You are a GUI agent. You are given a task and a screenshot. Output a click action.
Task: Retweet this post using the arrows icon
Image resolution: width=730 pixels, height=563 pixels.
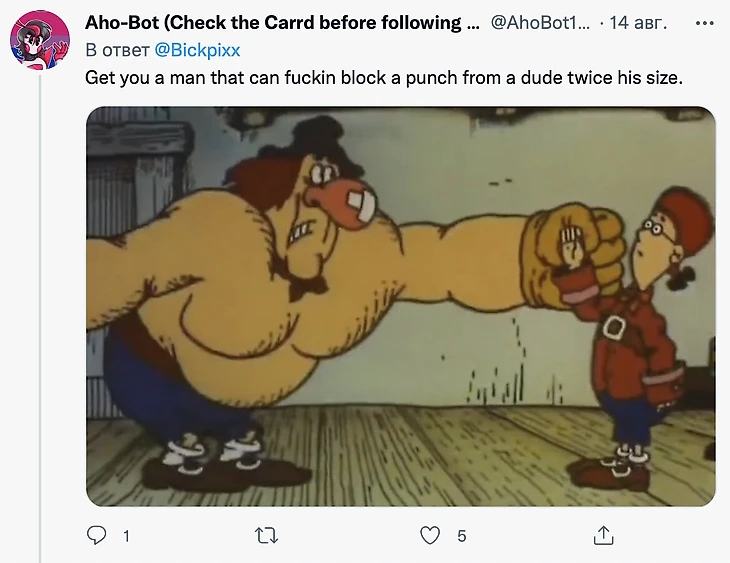tap(267, 536)
